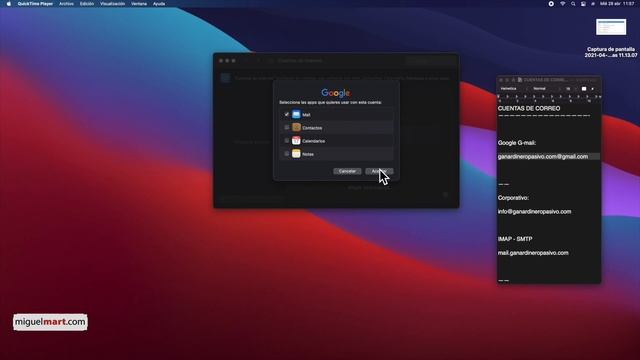The image size is (640, 360).
Task: Open the Helvetica font dropdown in TextEdit
Action: [512, 89]
